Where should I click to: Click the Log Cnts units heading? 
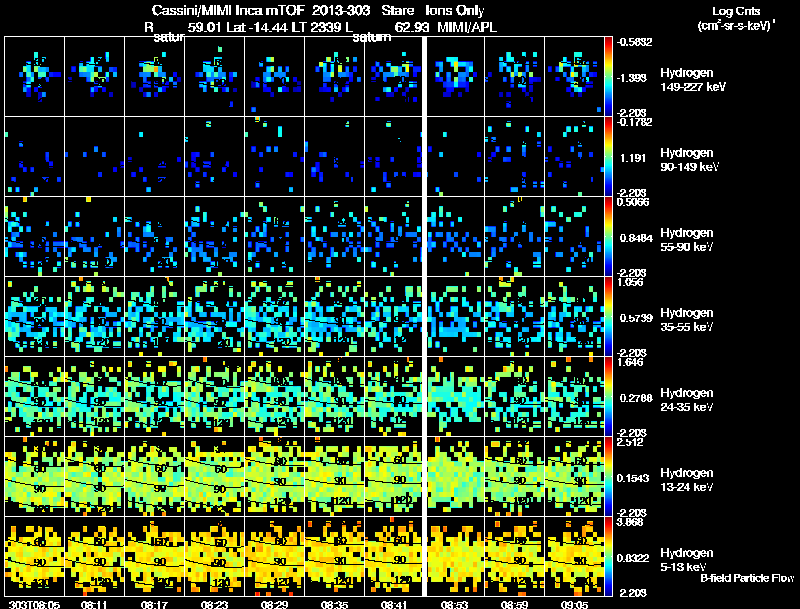pos(736,18)
